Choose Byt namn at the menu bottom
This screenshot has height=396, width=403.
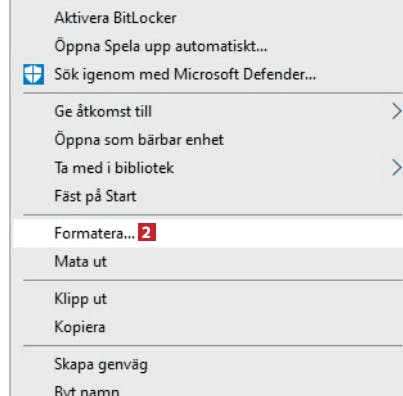pos(87,391)
